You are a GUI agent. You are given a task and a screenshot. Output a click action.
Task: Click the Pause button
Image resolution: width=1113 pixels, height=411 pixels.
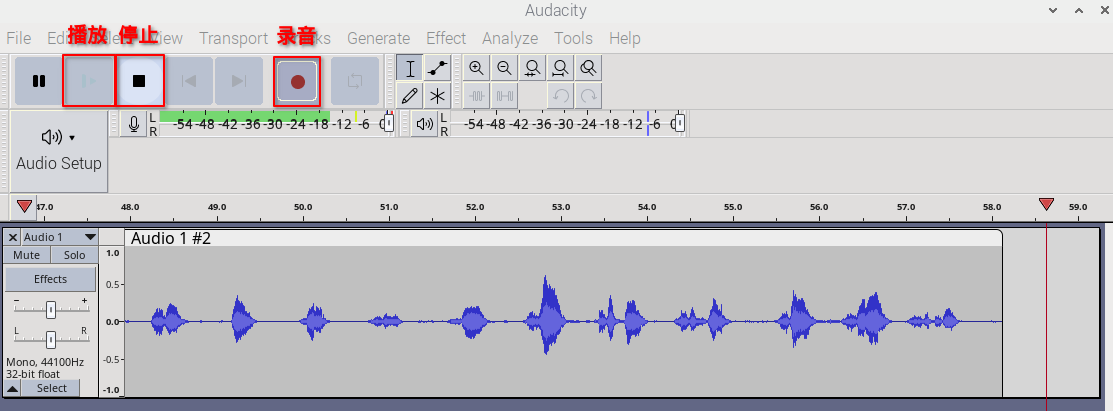[39, 81]
